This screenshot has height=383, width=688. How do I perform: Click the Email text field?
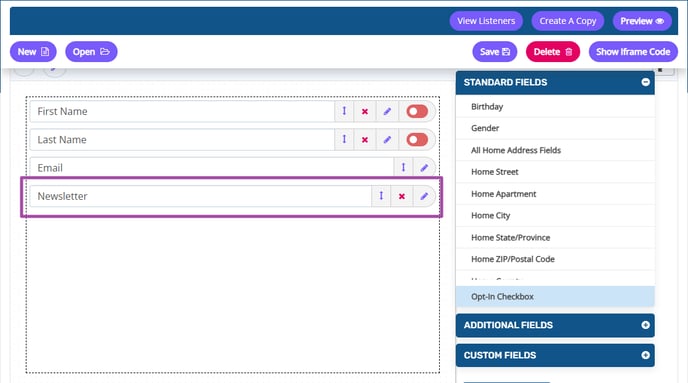pyautogui.click(x=211, y=168)
